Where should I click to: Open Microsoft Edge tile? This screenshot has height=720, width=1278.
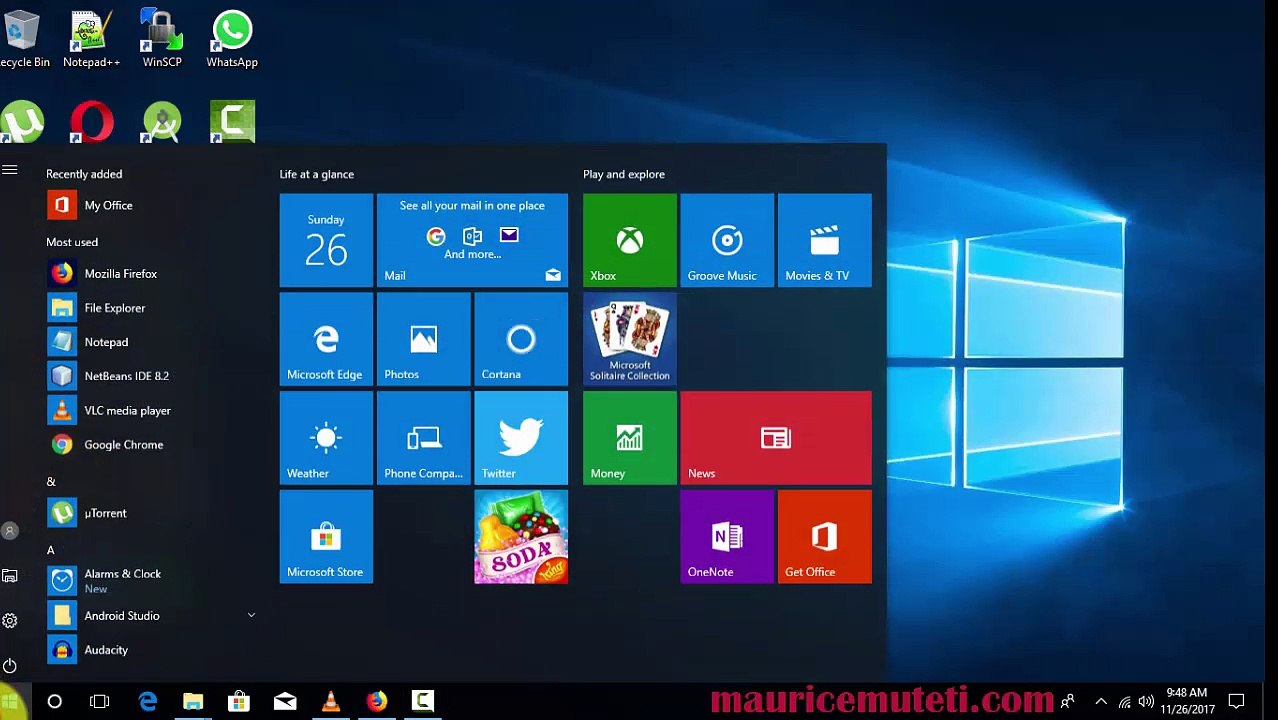(326, 339)
